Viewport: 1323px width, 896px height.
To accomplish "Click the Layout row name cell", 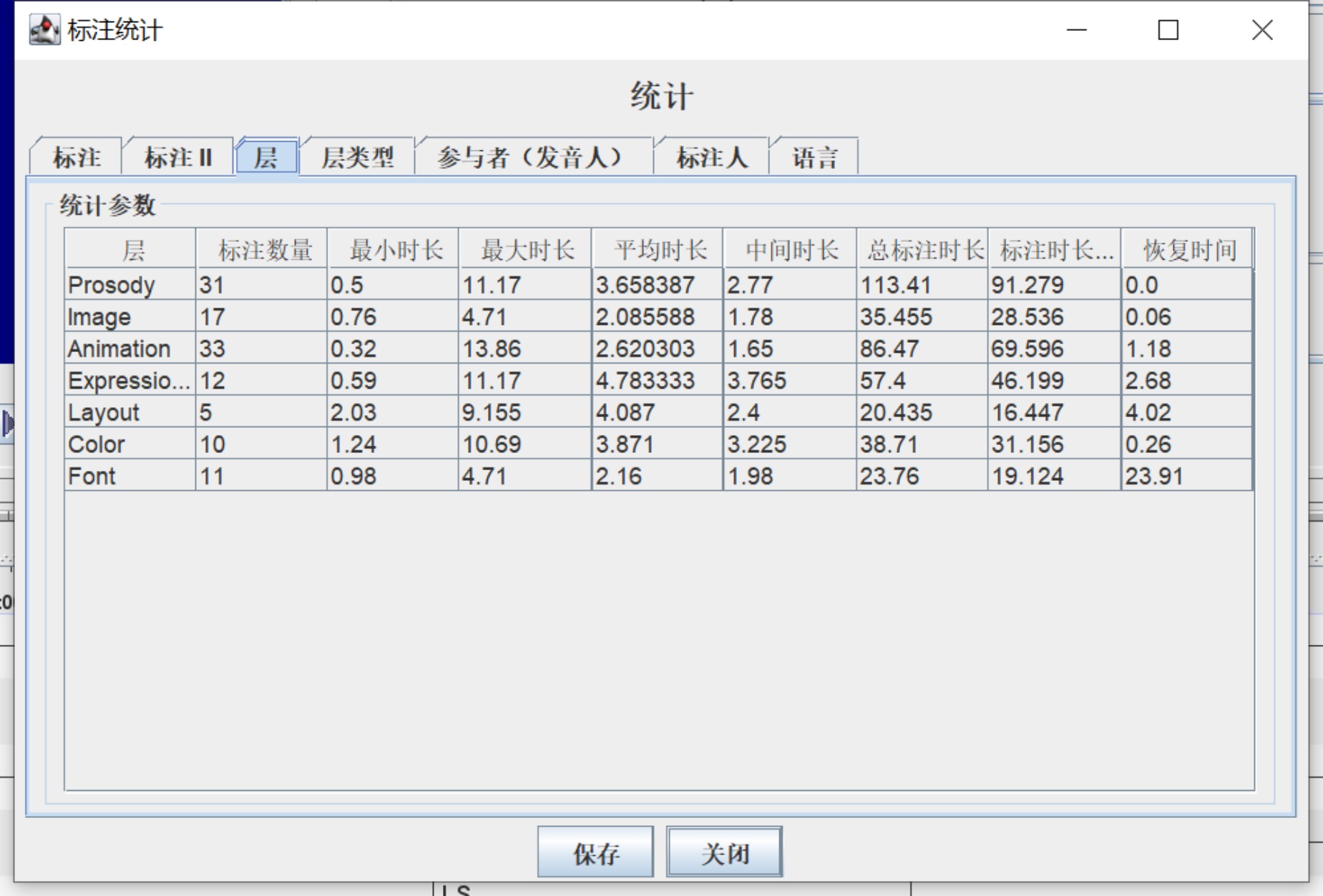I will click(130, 412).
